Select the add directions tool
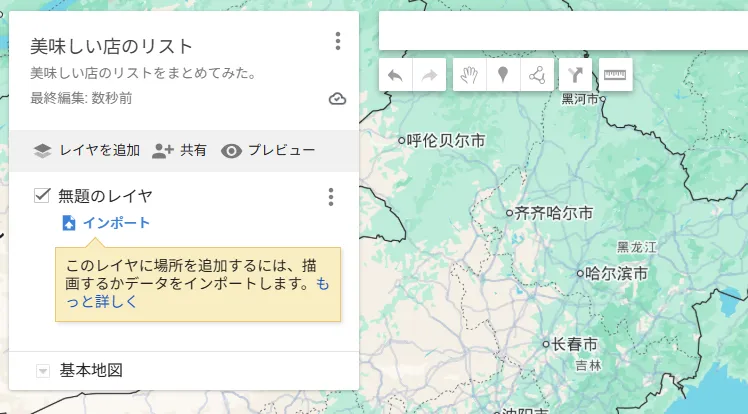Image resolution: width=748 pixels, height=414 pixels. point(575,75)
